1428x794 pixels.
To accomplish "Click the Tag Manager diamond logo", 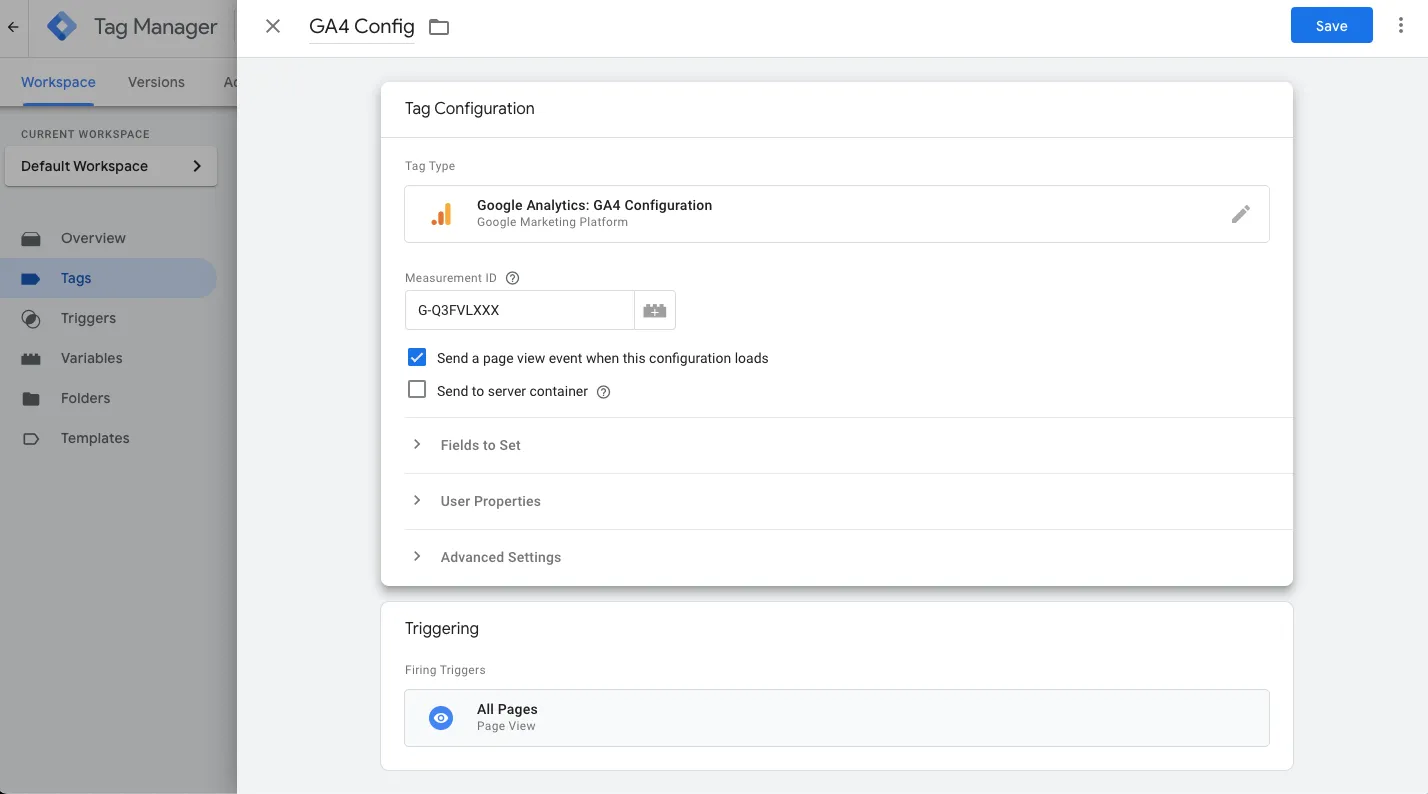I will [62, 26].
